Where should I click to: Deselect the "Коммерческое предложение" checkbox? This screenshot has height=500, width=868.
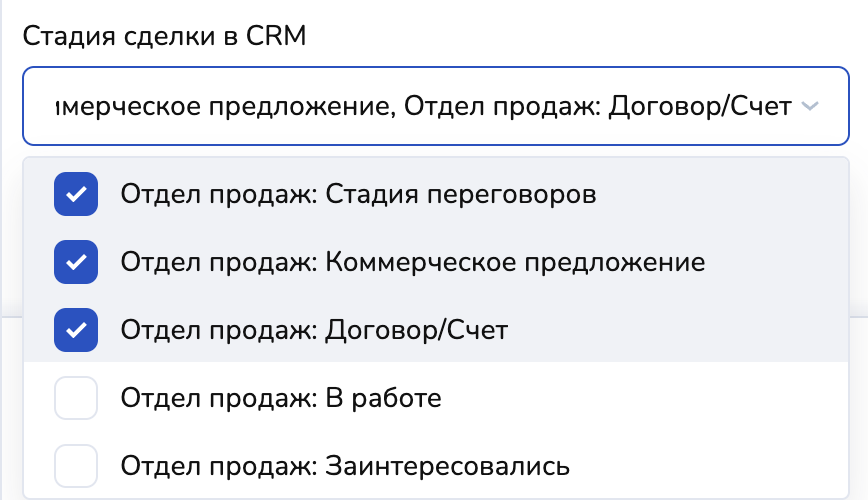point(75,262)
